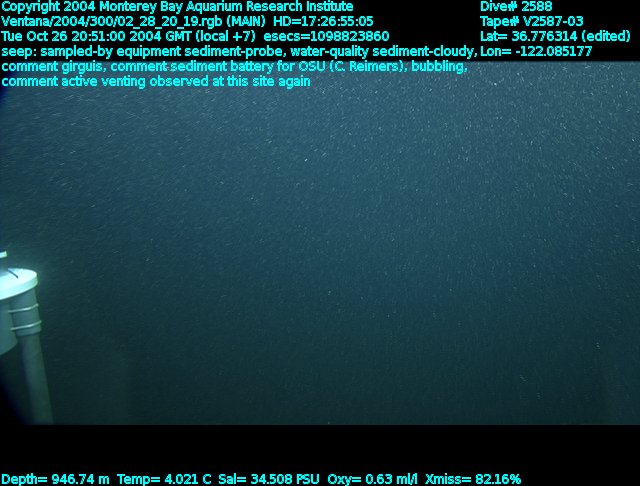Click the Oxy= 0.63 ml/l readout
The height and width of the screenshot is (486, 640).
click(372, 479)
